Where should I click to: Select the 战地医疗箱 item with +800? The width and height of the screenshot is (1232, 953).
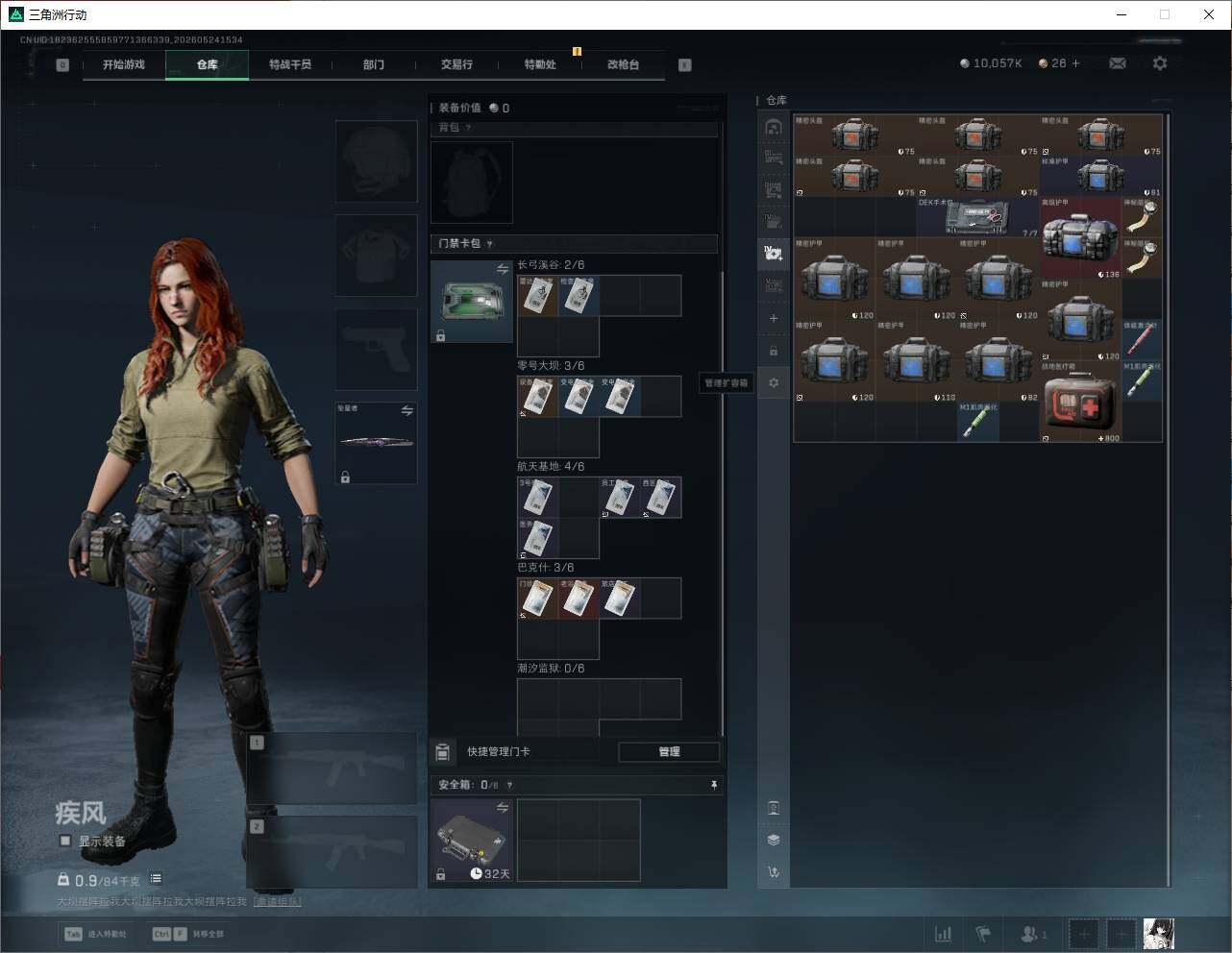click(1081, 402)
